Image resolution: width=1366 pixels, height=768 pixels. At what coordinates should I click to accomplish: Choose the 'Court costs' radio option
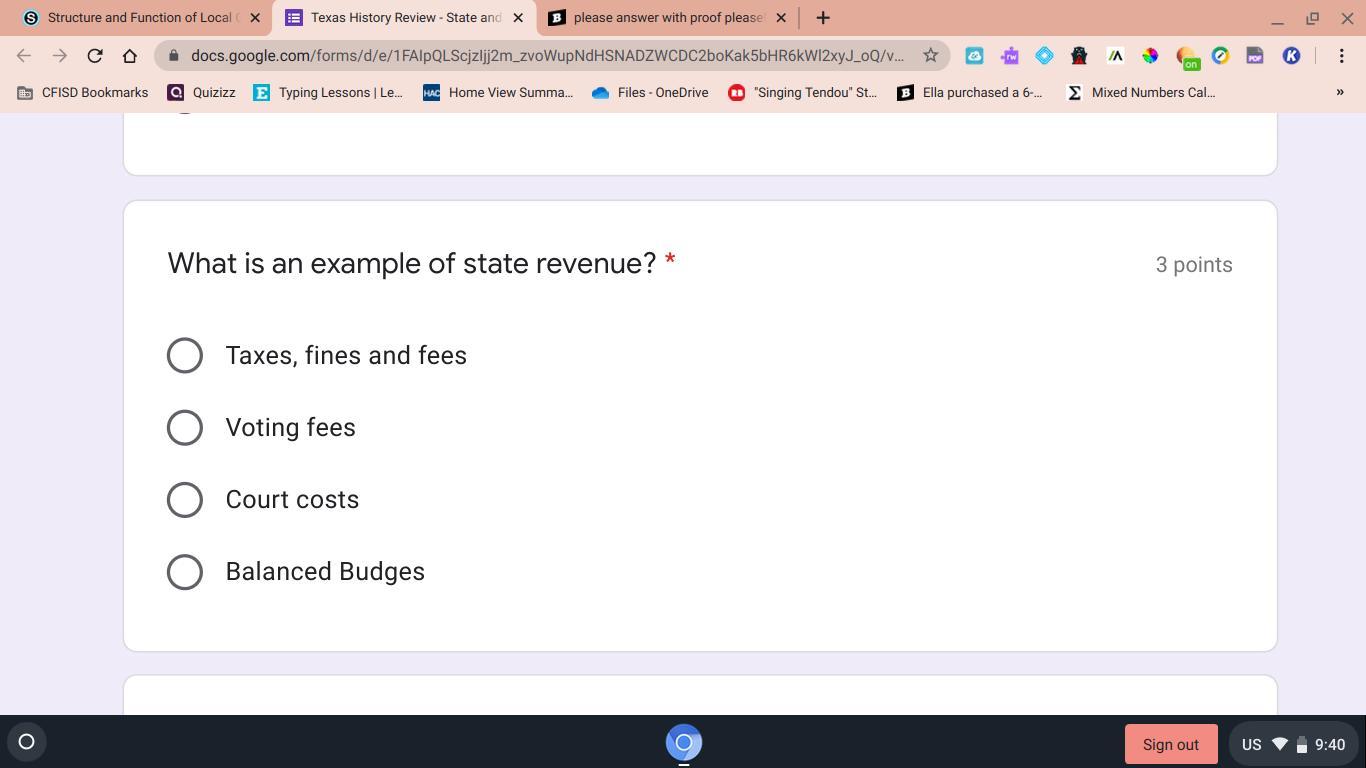pos(185,499)
